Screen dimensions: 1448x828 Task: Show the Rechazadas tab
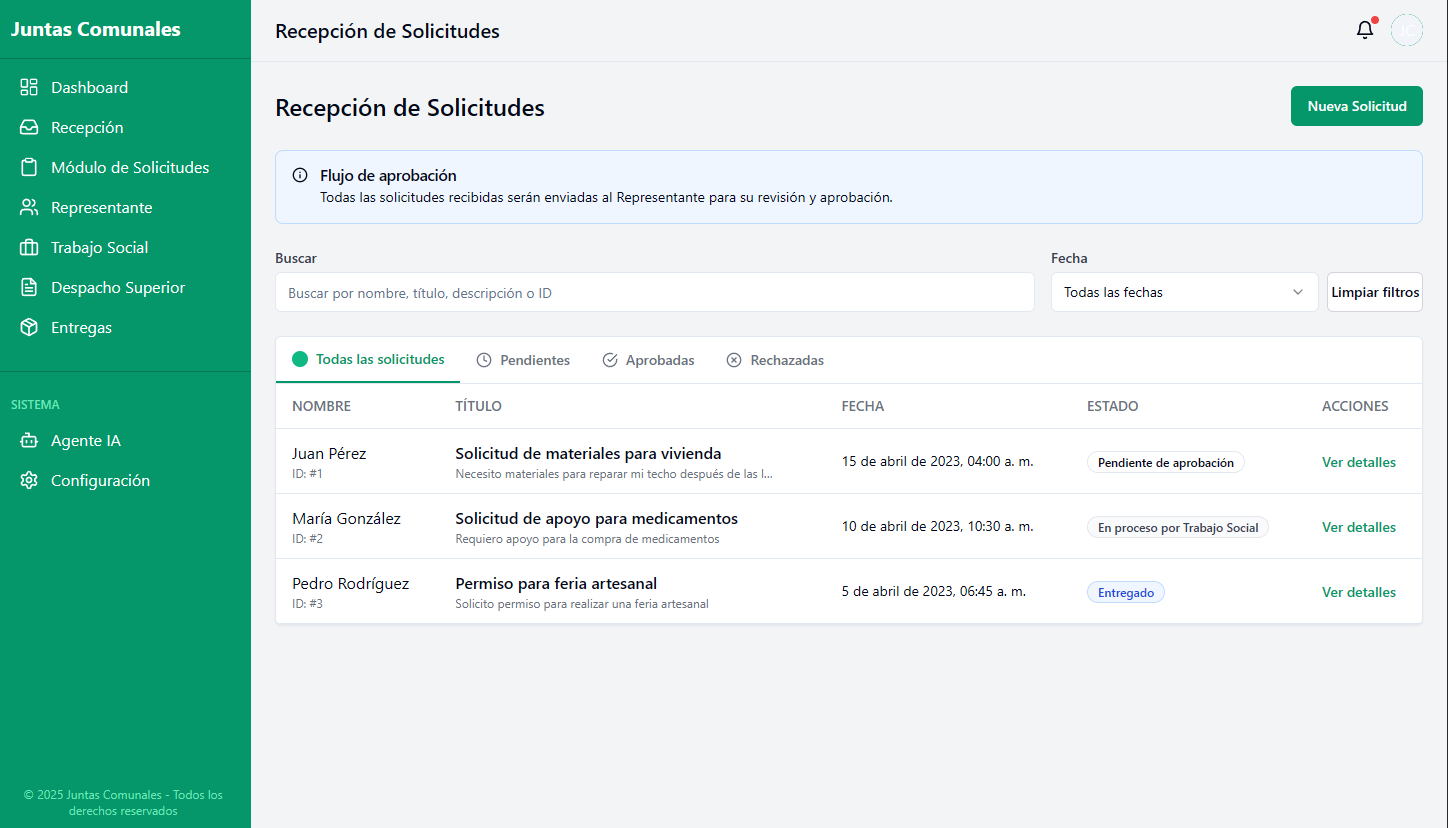click(775, 360)
